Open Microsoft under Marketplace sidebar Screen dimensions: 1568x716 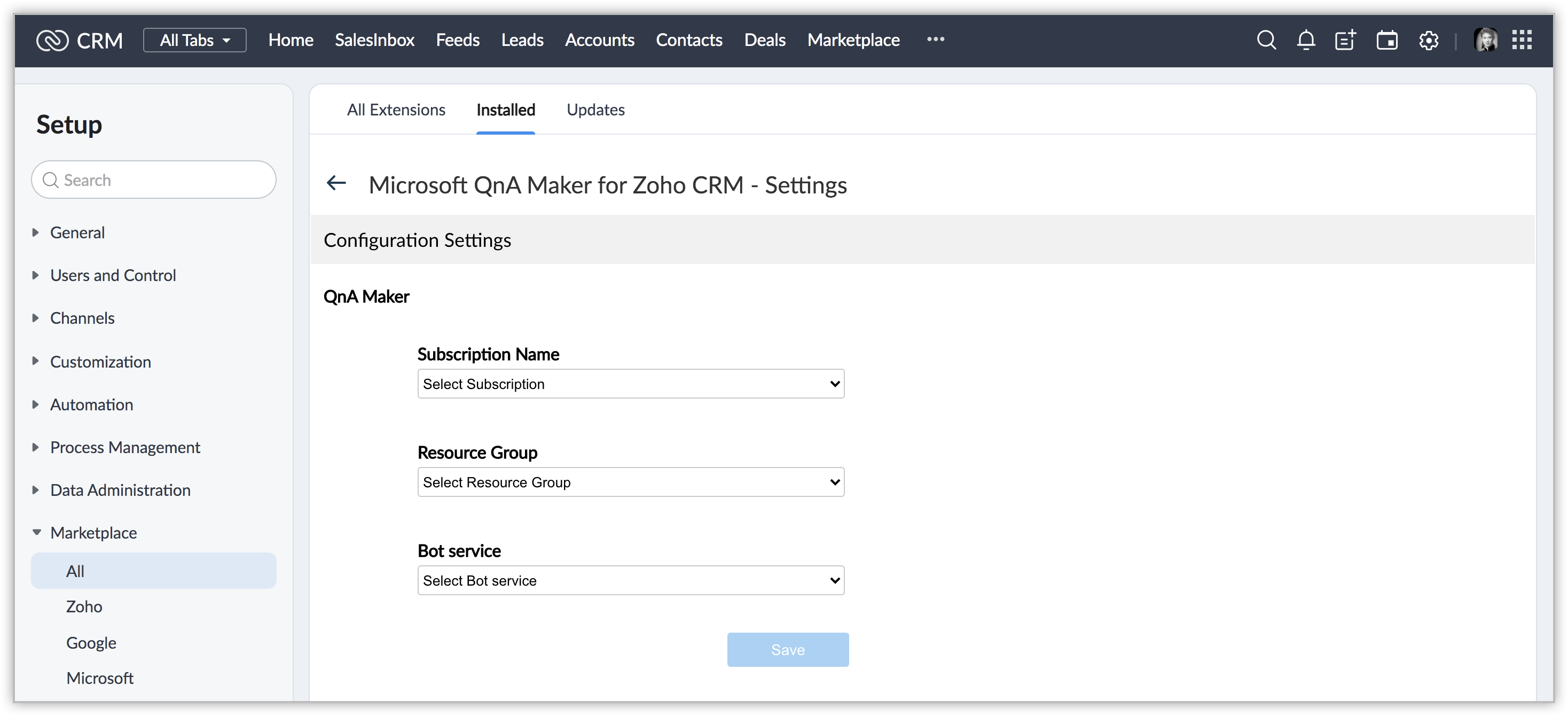pos(100,678)
